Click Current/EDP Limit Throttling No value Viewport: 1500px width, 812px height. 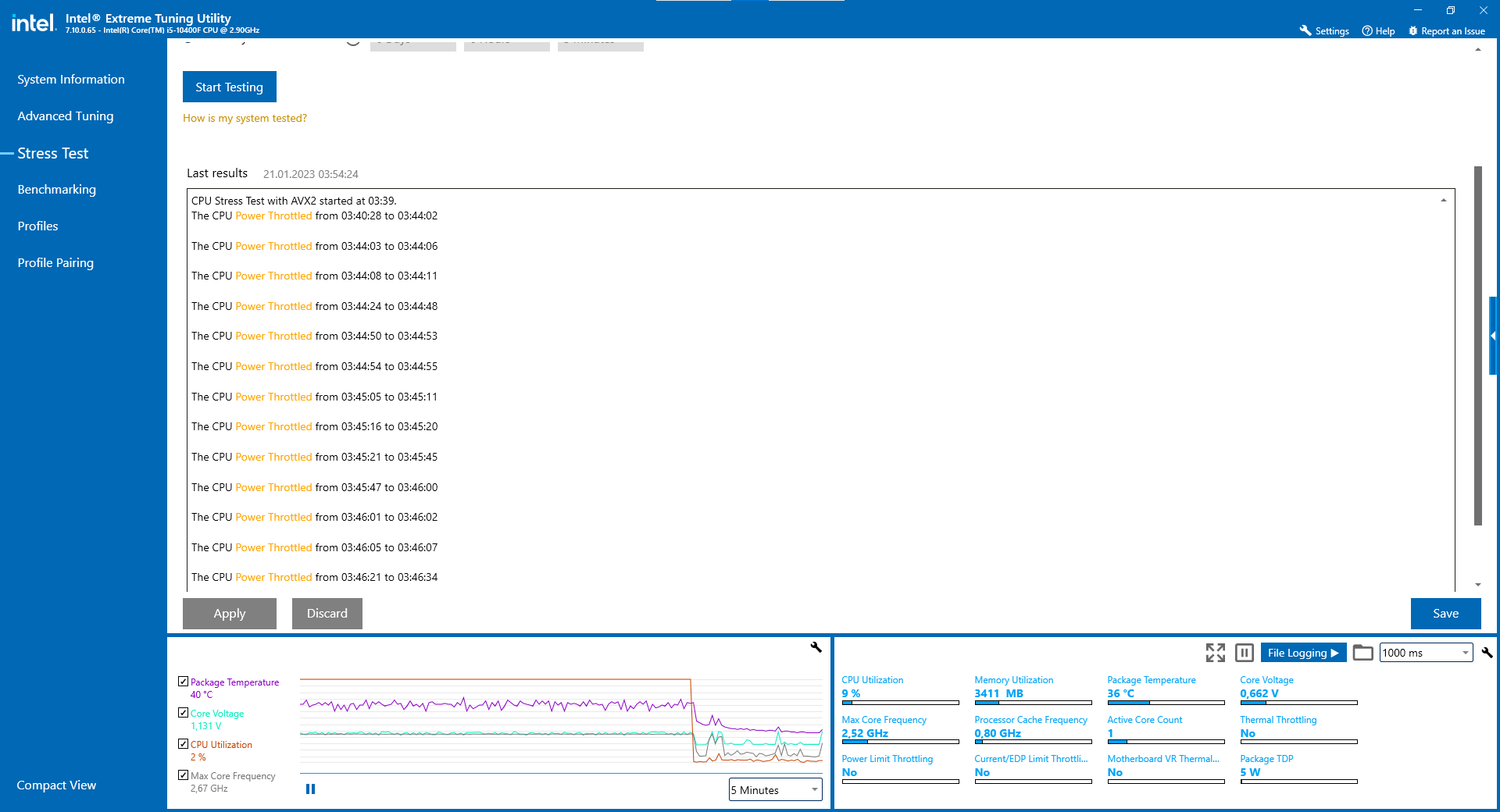[982, 772]
